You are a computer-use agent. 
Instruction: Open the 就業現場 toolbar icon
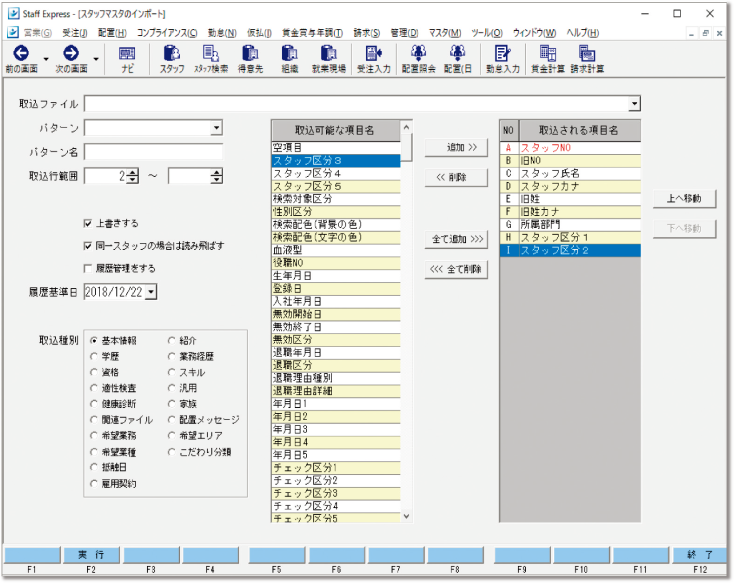tap(329, 53)
